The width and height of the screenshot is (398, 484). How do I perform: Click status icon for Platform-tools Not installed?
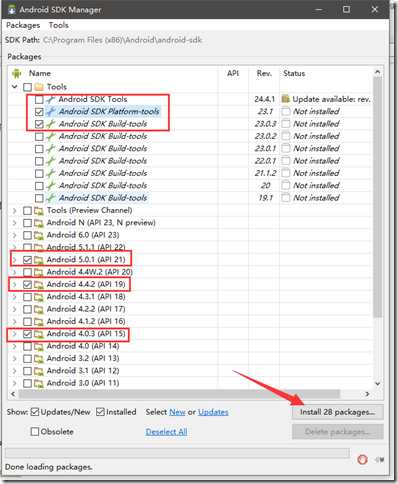286,111
